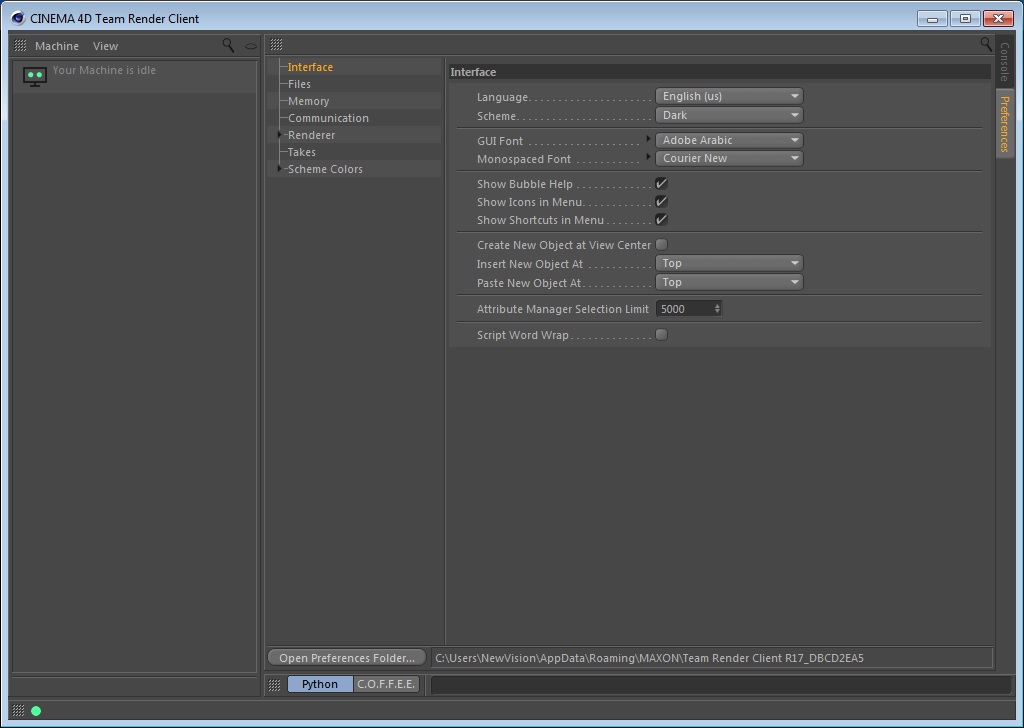Viewport: 1024px width, 728px height.
Task: Select the Preferences side tab
Action: coord(1004,123)
